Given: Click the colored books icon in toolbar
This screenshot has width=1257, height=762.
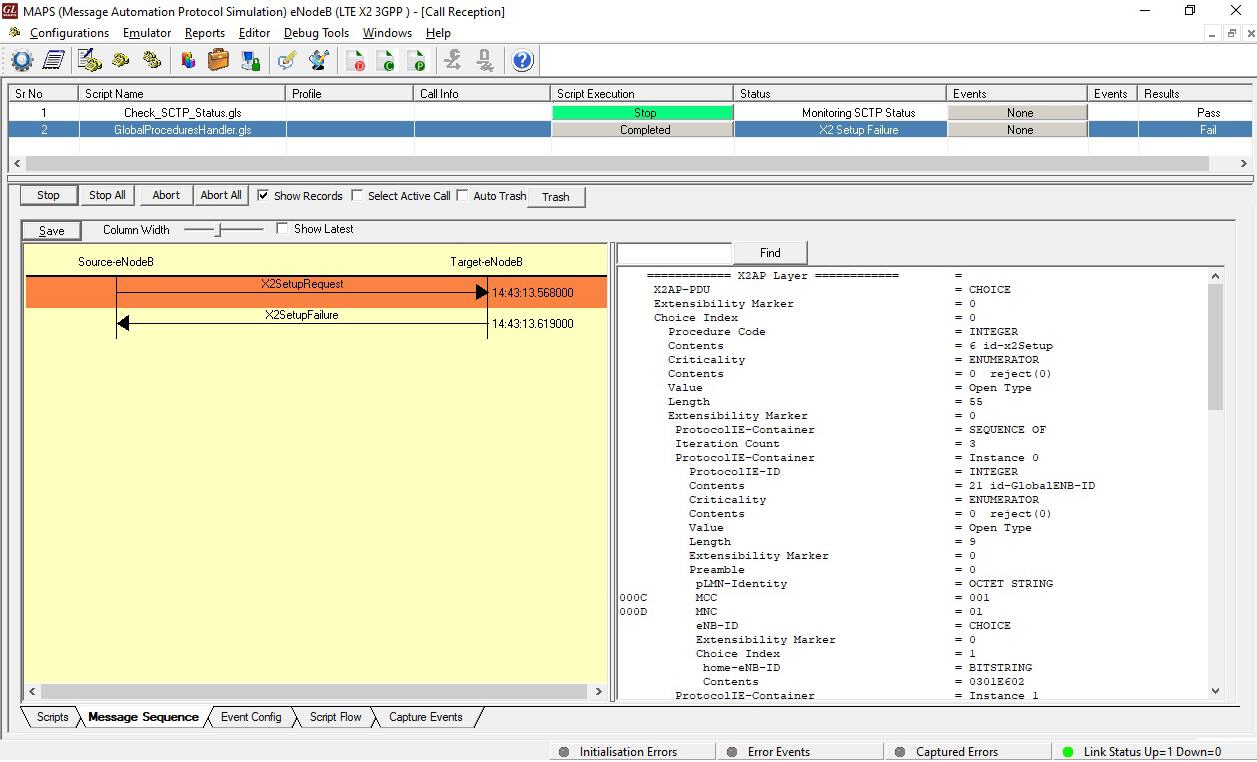Looking at the screenshot, I should pos(188,61).
